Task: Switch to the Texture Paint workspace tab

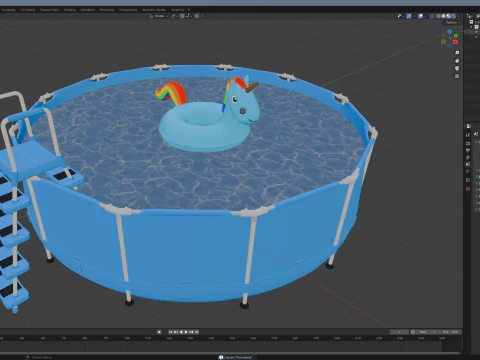Action: (50, 10)
